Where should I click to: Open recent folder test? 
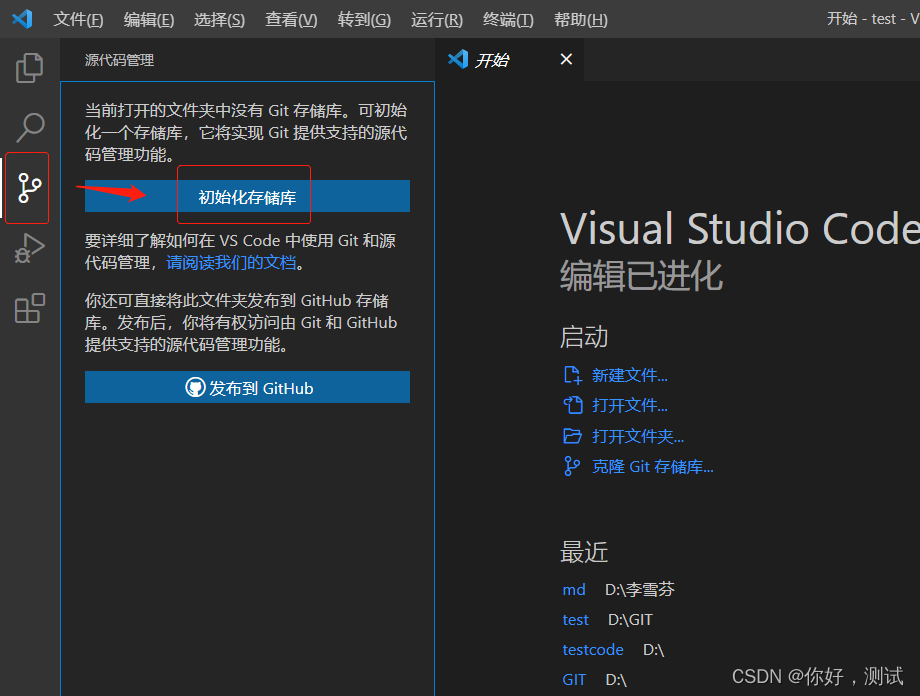point(575,620)
